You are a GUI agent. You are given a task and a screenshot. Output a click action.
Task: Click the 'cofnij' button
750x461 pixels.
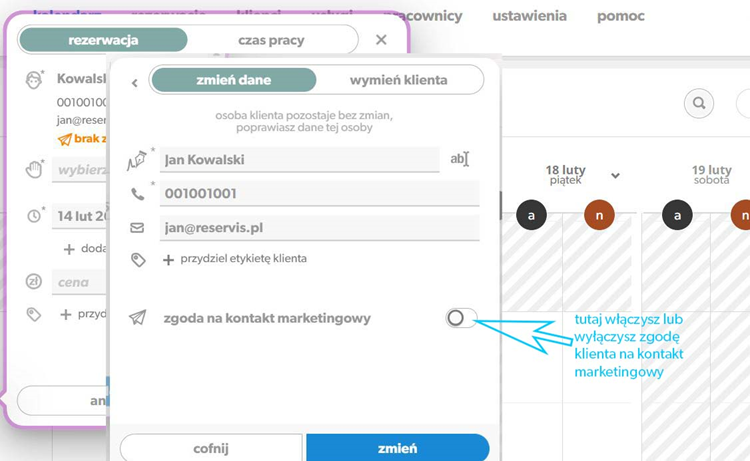pyautogui.click(x=211, y=448)
